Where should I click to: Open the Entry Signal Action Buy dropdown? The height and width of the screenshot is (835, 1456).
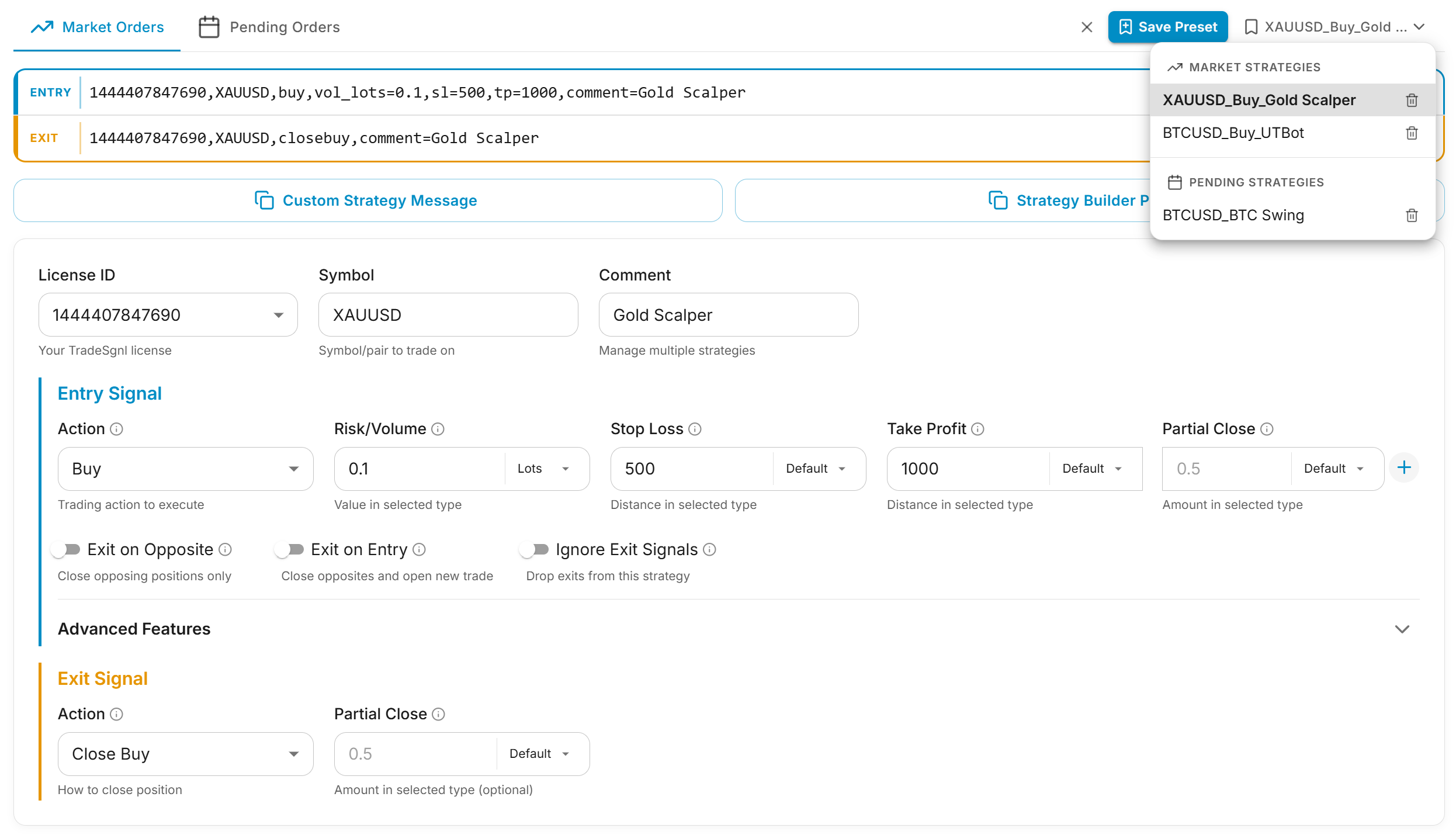tap(186, 469)
